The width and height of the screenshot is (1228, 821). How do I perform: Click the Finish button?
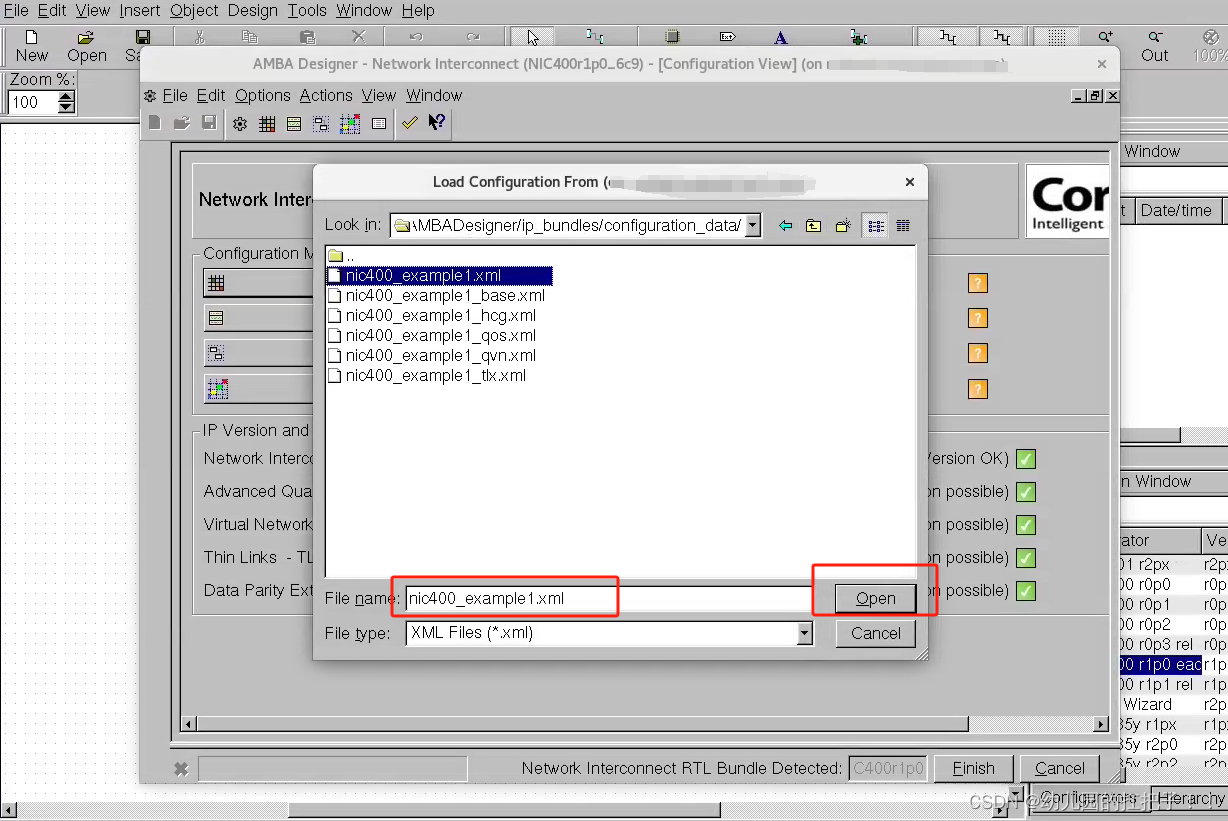point(972,768)
